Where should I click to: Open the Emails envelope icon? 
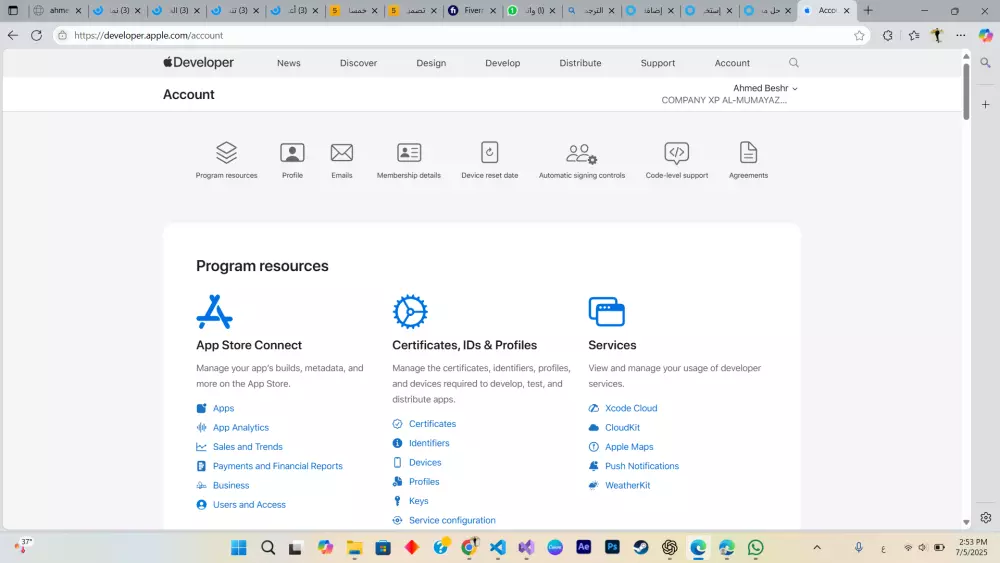342,152
